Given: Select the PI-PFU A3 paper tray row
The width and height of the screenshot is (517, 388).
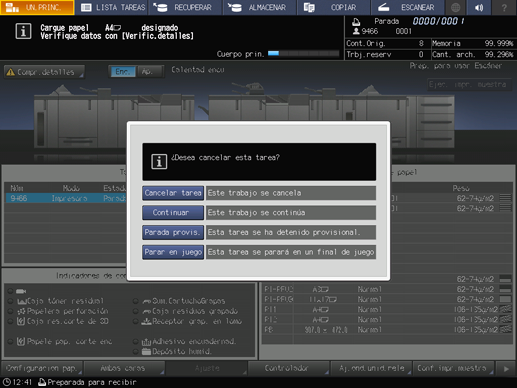Looking at the screenshot, I should [x=387, y=289].
